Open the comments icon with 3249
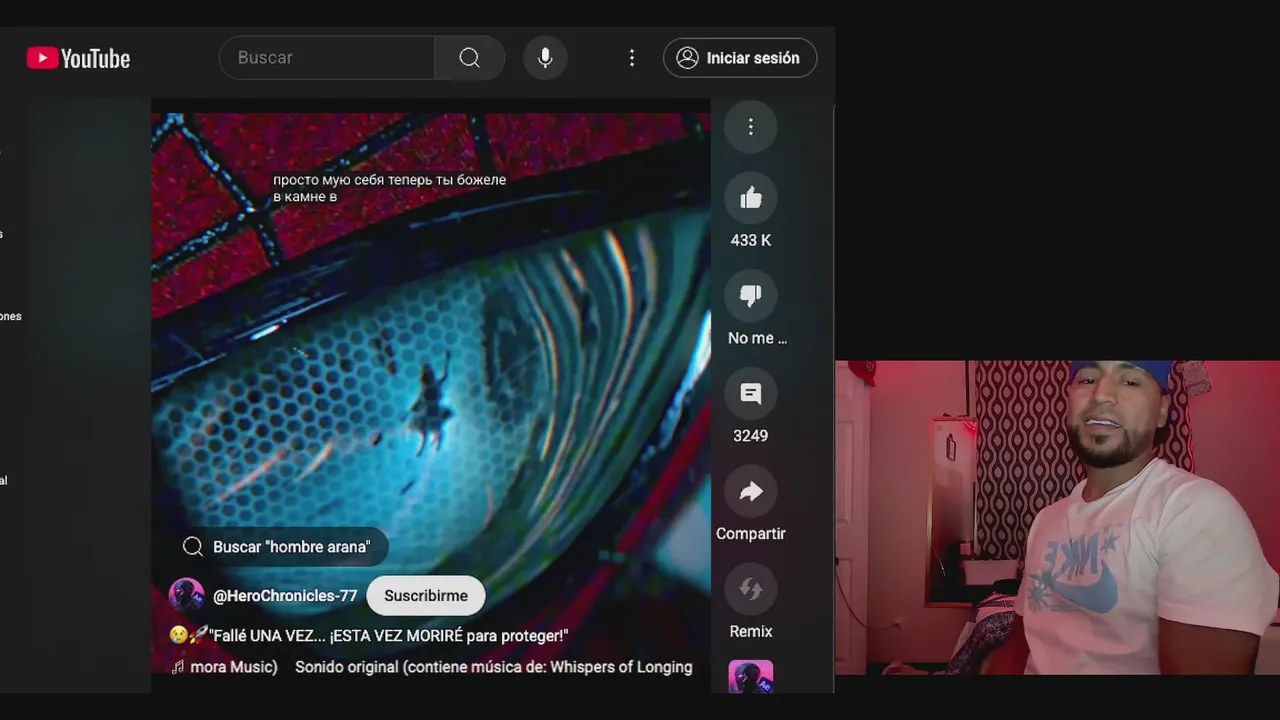The height and width of the screenshot is (720, 1280). click(x=751, y=393)
